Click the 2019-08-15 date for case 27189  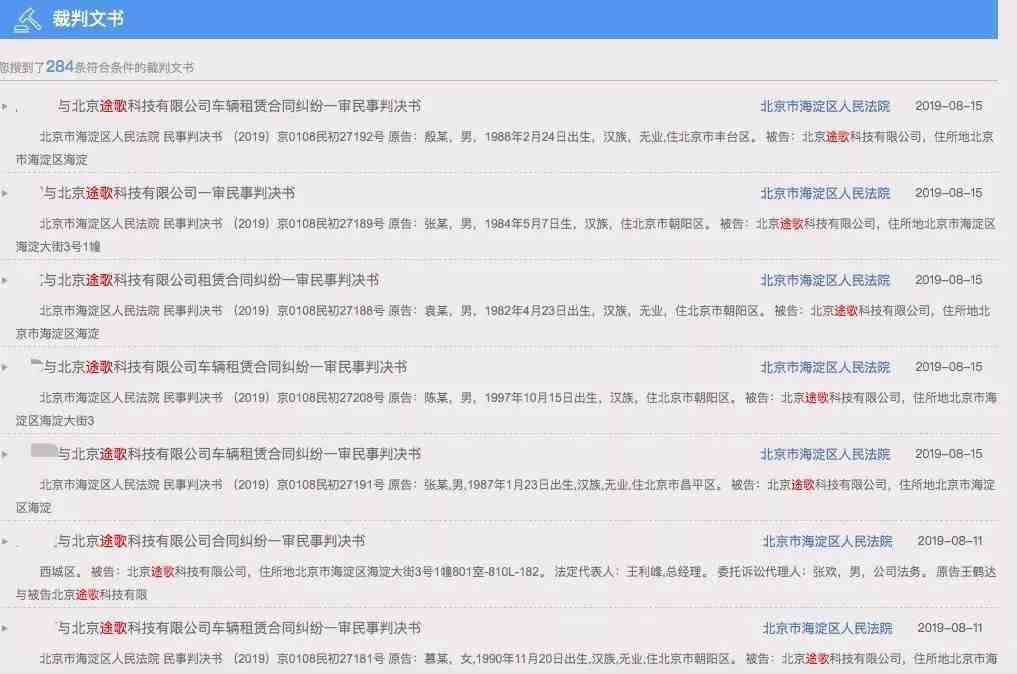[x=948, y=193]
